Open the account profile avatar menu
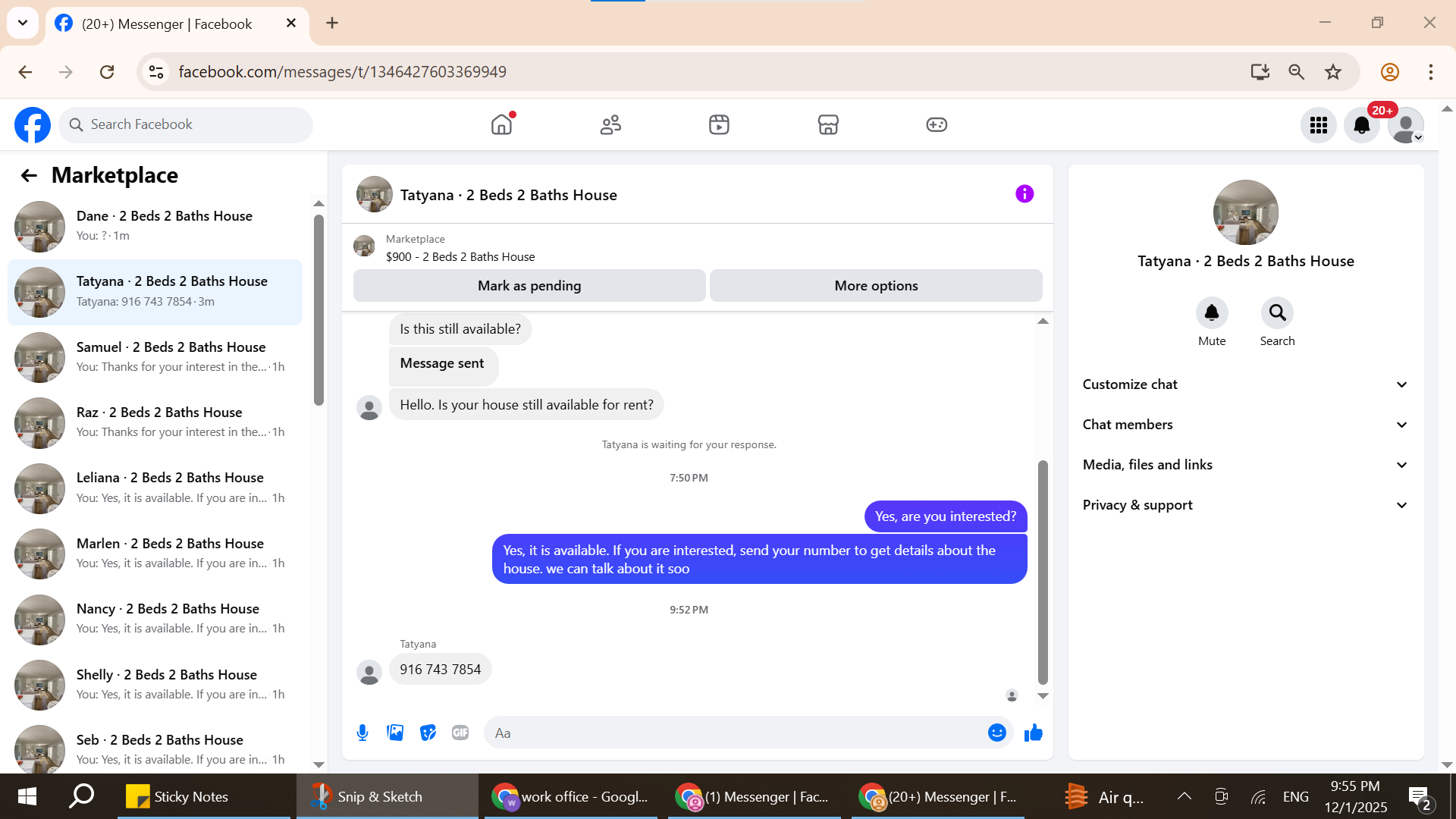 (x=1406, y=125)
